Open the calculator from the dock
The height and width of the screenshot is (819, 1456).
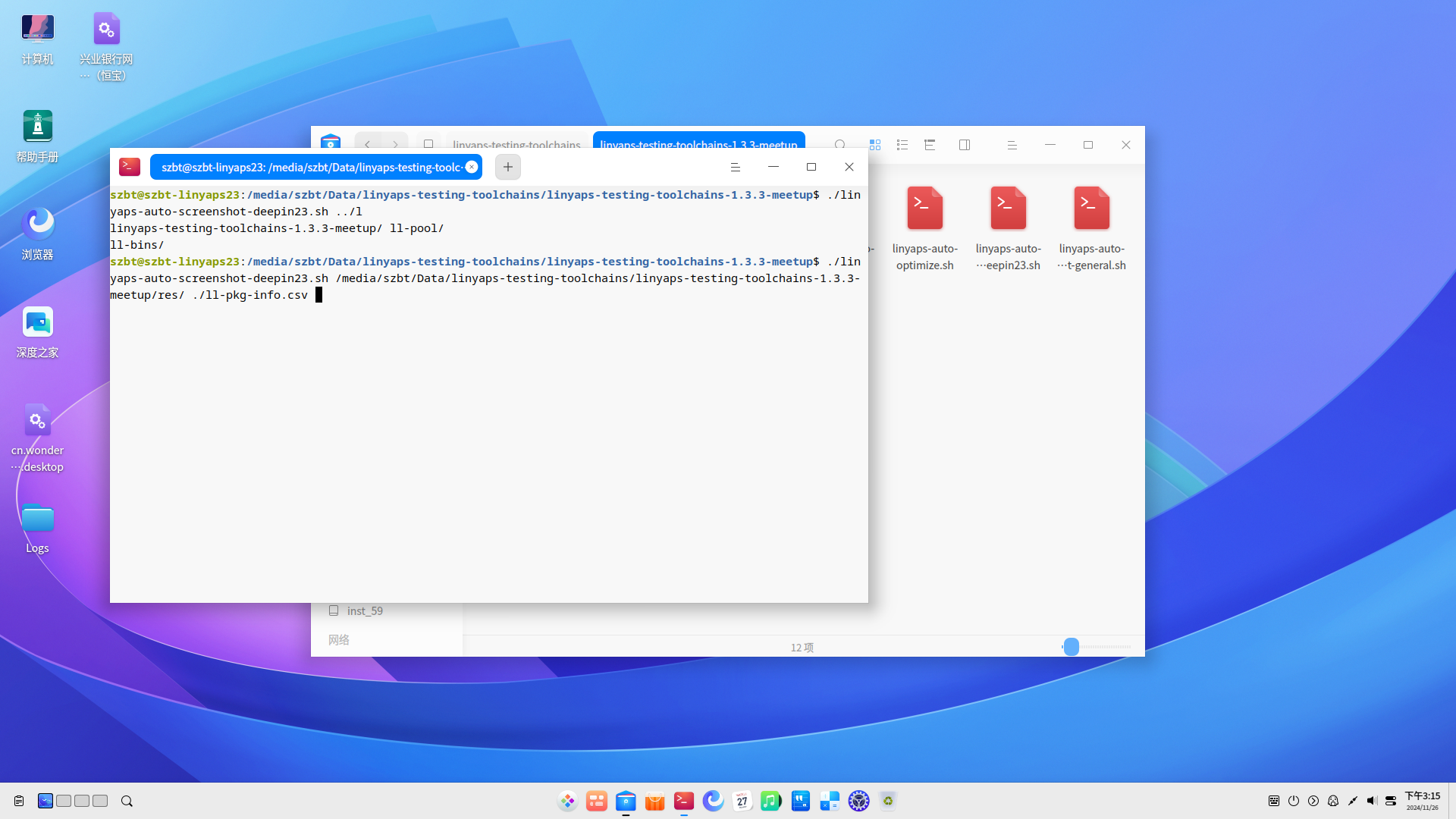830,801
